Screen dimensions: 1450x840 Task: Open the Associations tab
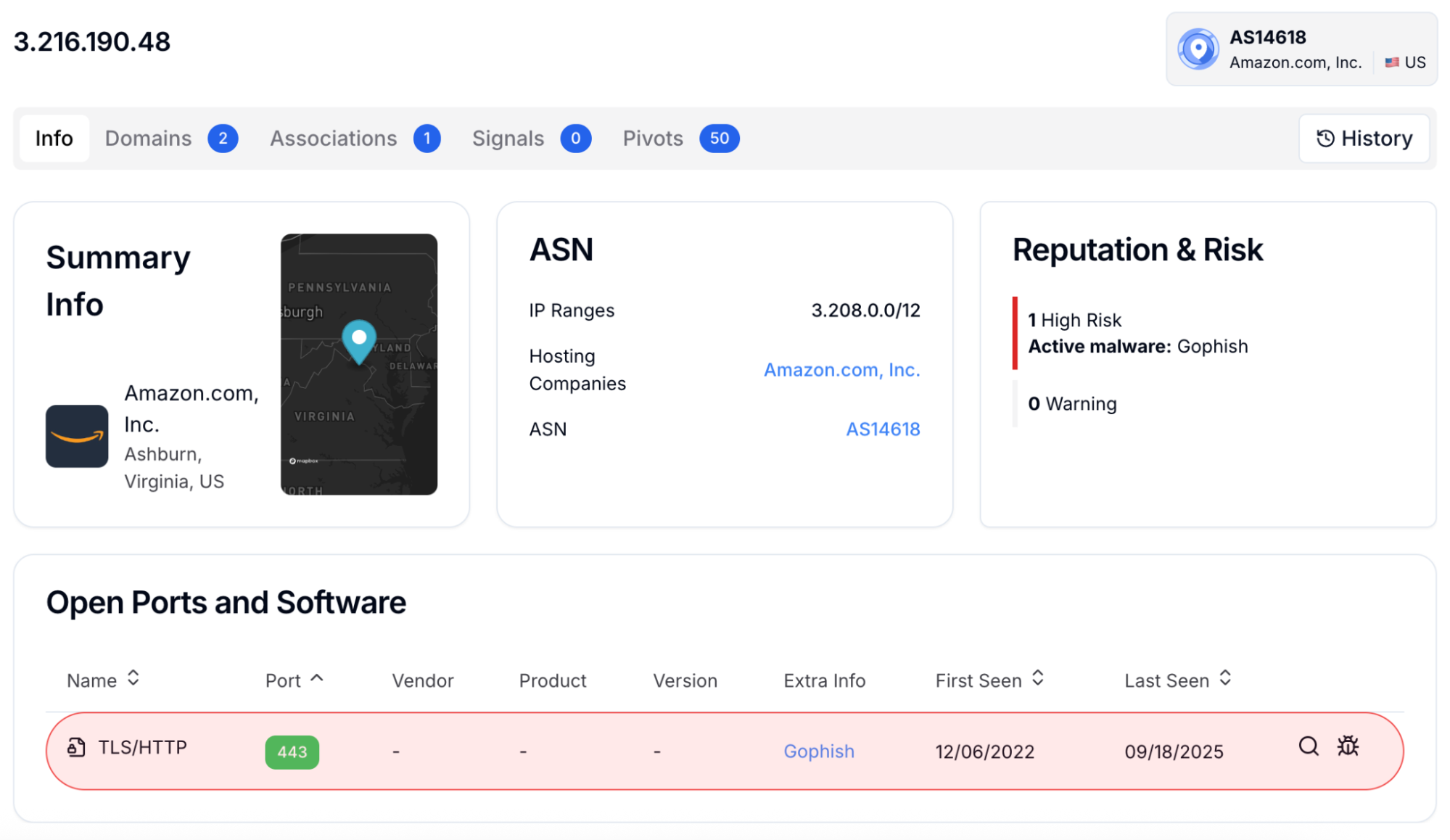coord(355,139)
